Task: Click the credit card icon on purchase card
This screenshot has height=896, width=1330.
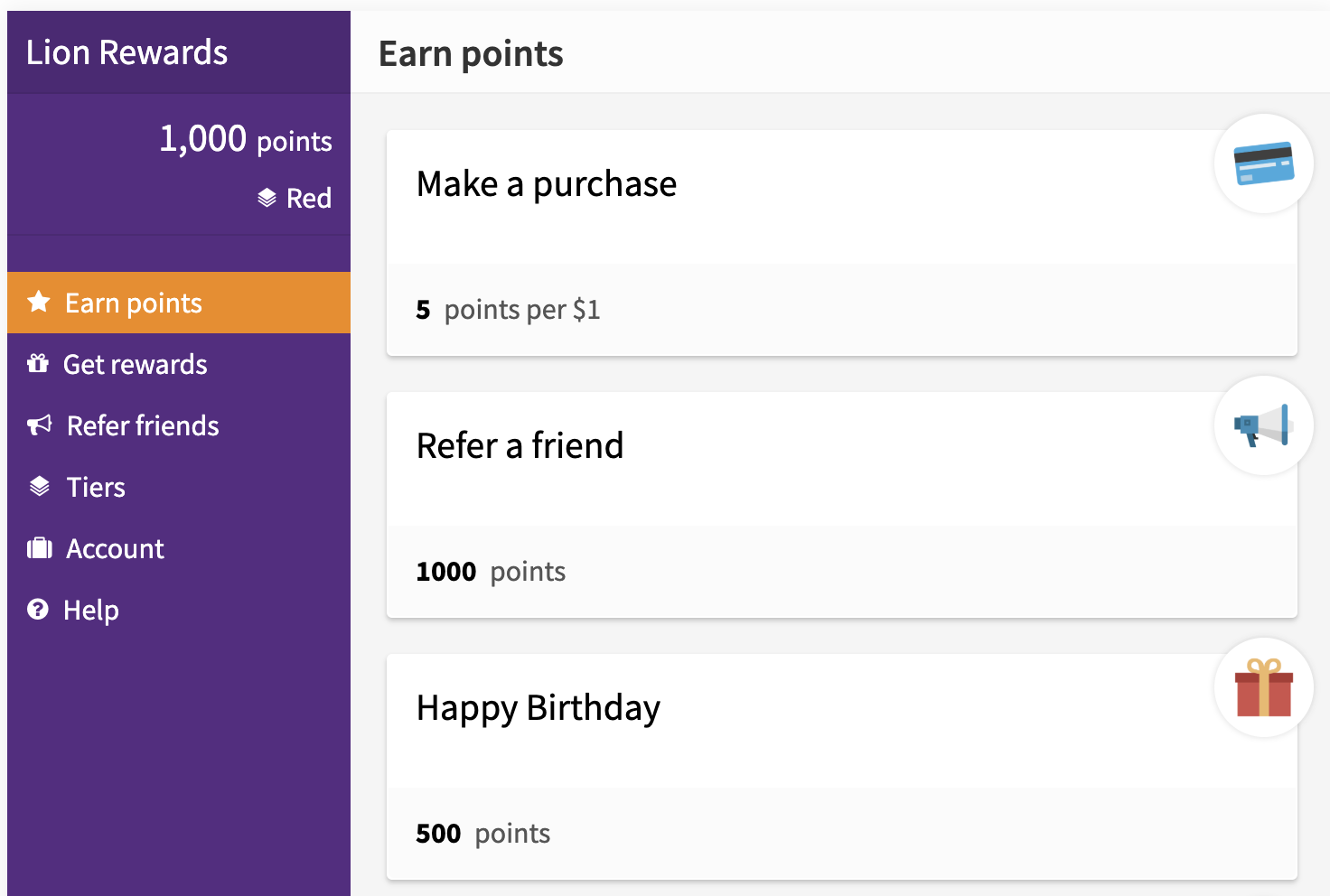Action: tap(1264, 163)
